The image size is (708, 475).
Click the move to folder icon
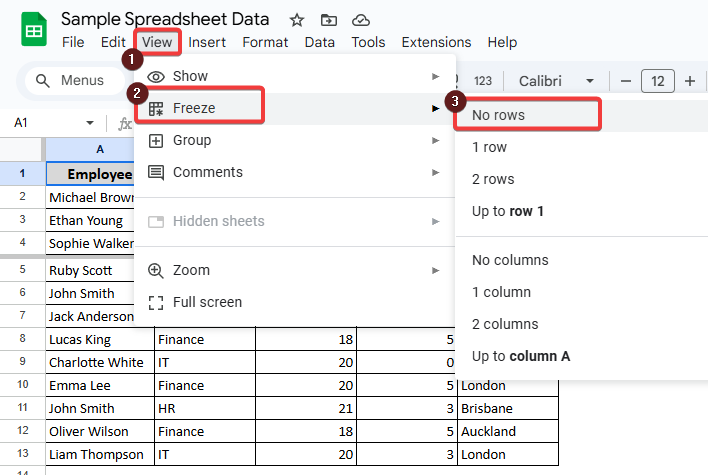pyautogui.click(x=329, y=20)
